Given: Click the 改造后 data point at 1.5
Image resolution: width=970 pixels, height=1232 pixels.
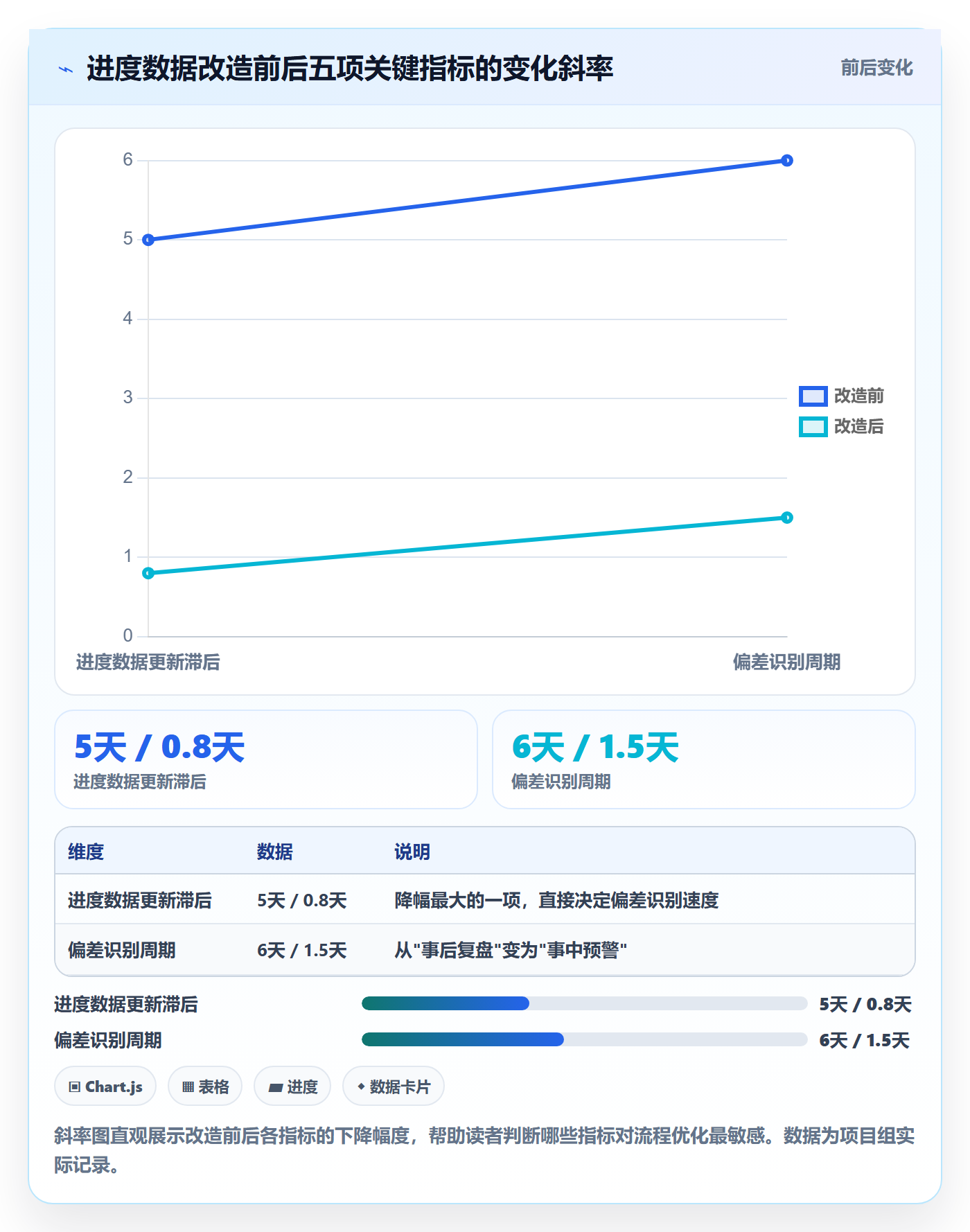Looking at the screenshot, I should (787, 518).
